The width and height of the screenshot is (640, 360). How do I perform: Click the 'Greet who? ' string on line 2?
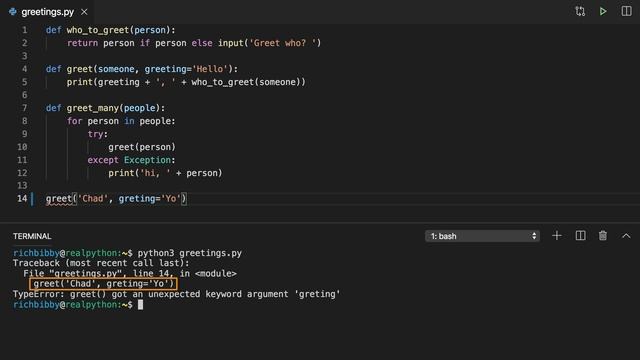[282, 43]
